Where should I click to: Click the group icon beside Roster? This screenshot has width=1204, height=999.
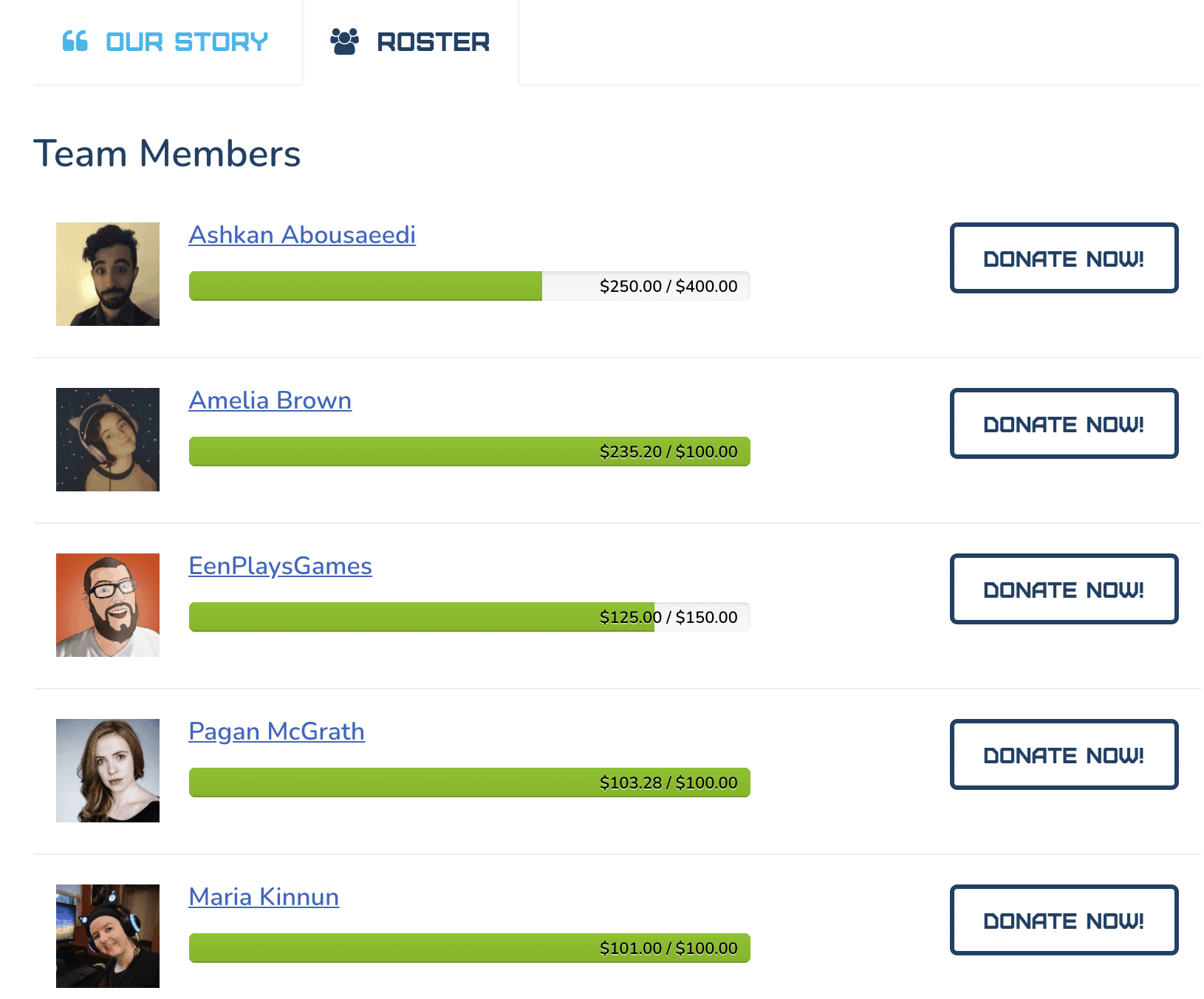coord(344,41)
